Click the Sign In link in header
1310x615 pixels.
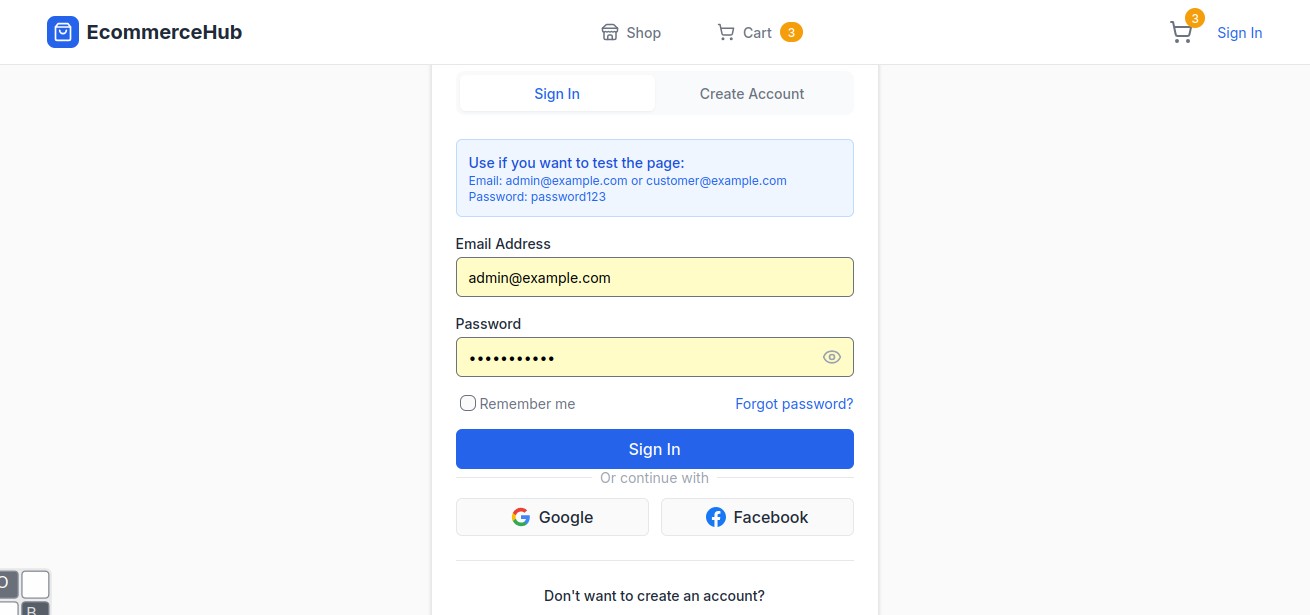pyautogui.click(x=1239, y=33)
